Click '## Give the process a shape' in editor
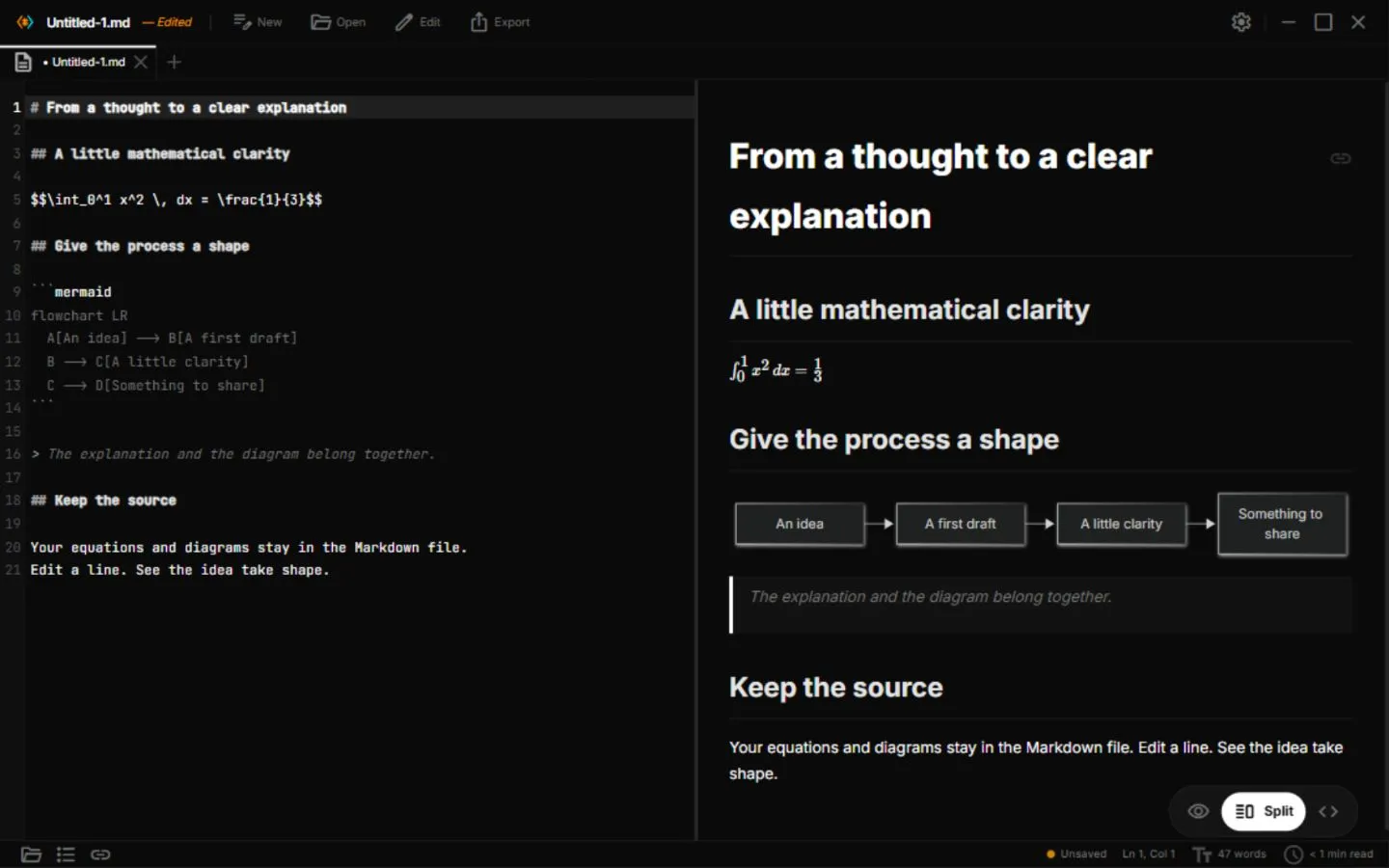The width and height of the screenshot is (1389, 868). click(x=140, y=246)
